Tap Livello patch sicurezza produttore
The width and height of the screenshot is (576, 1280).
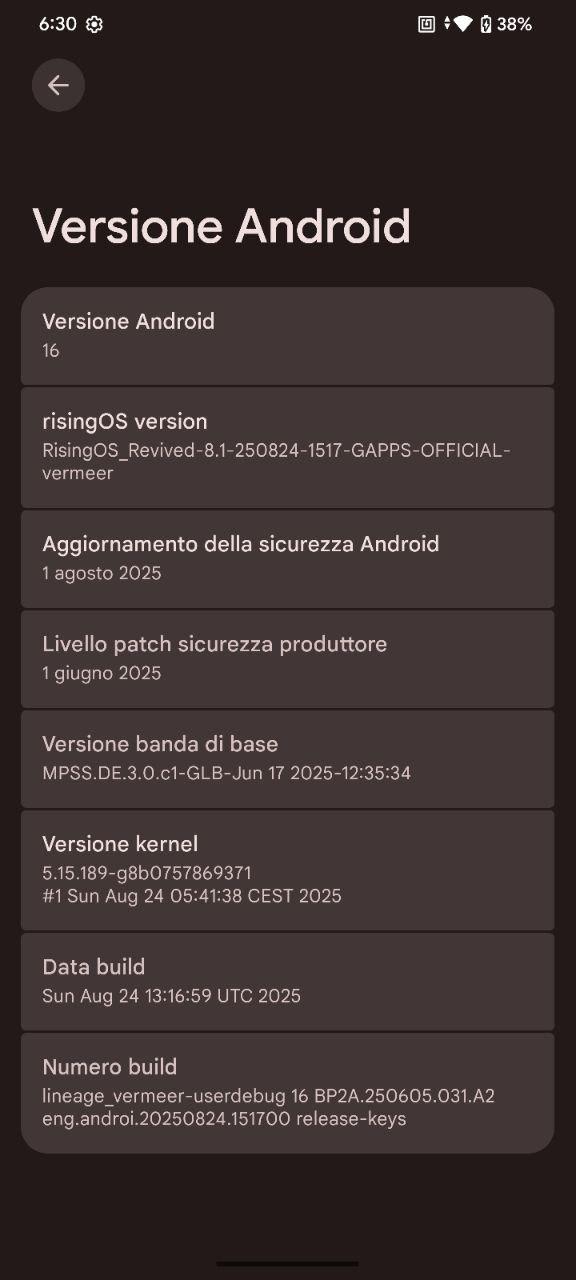(288, 659)
